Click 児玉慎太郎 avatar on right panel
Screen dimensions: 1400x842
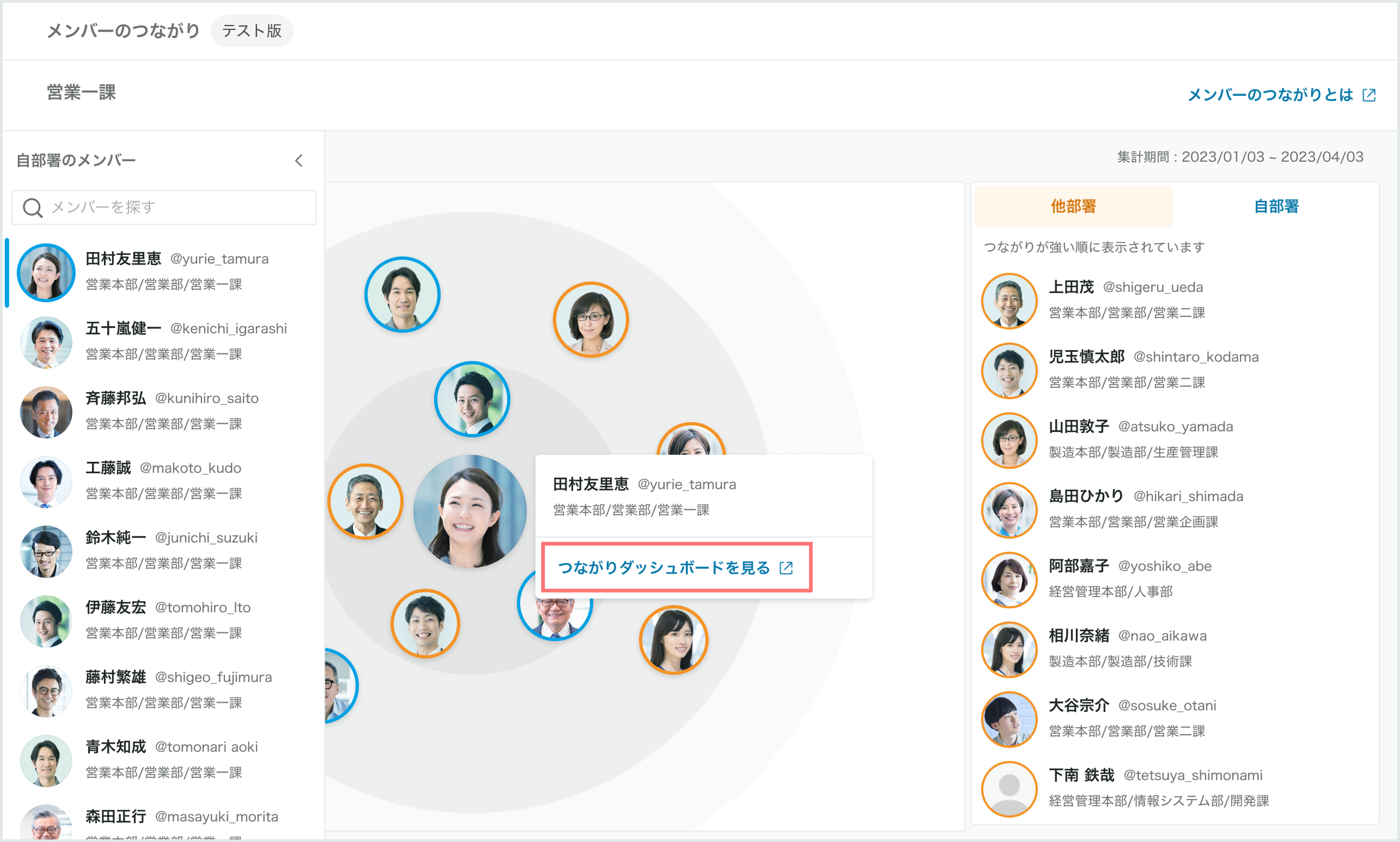click(x=1009, y=371)
